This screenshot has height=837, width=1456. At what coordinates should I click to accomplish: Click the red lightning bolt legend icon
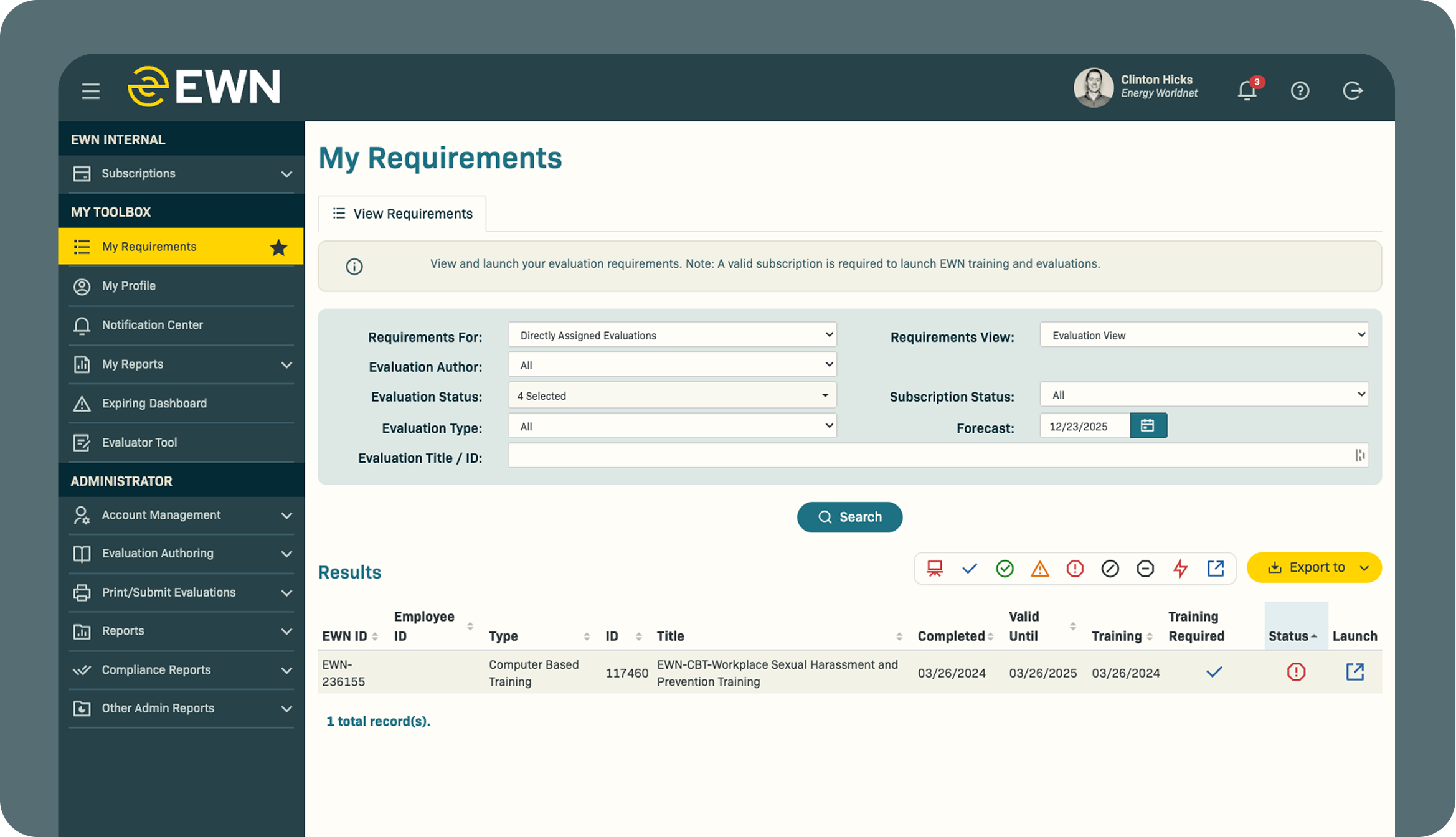[1180, 569]
